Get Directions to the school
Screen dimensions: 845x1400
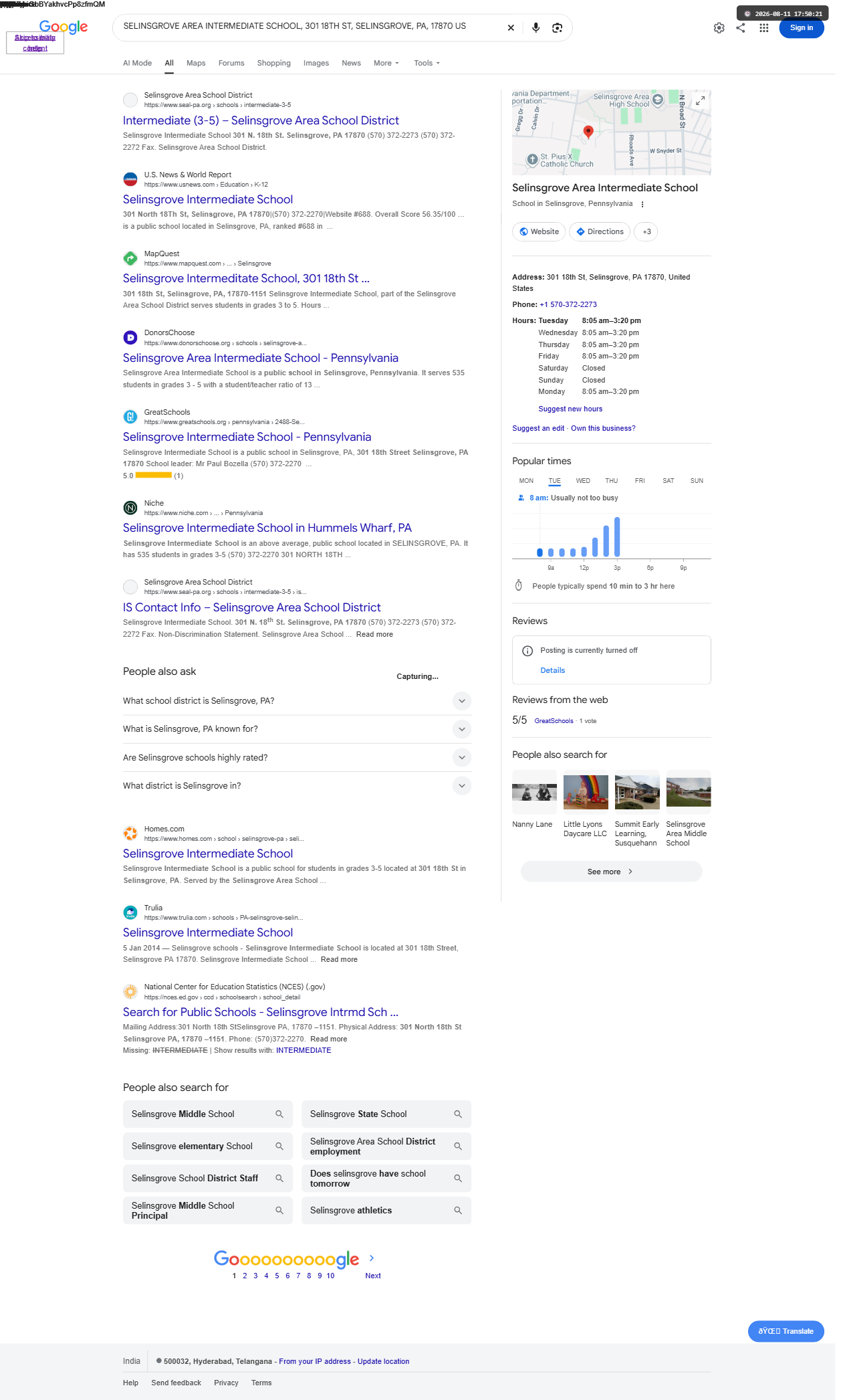600,231
